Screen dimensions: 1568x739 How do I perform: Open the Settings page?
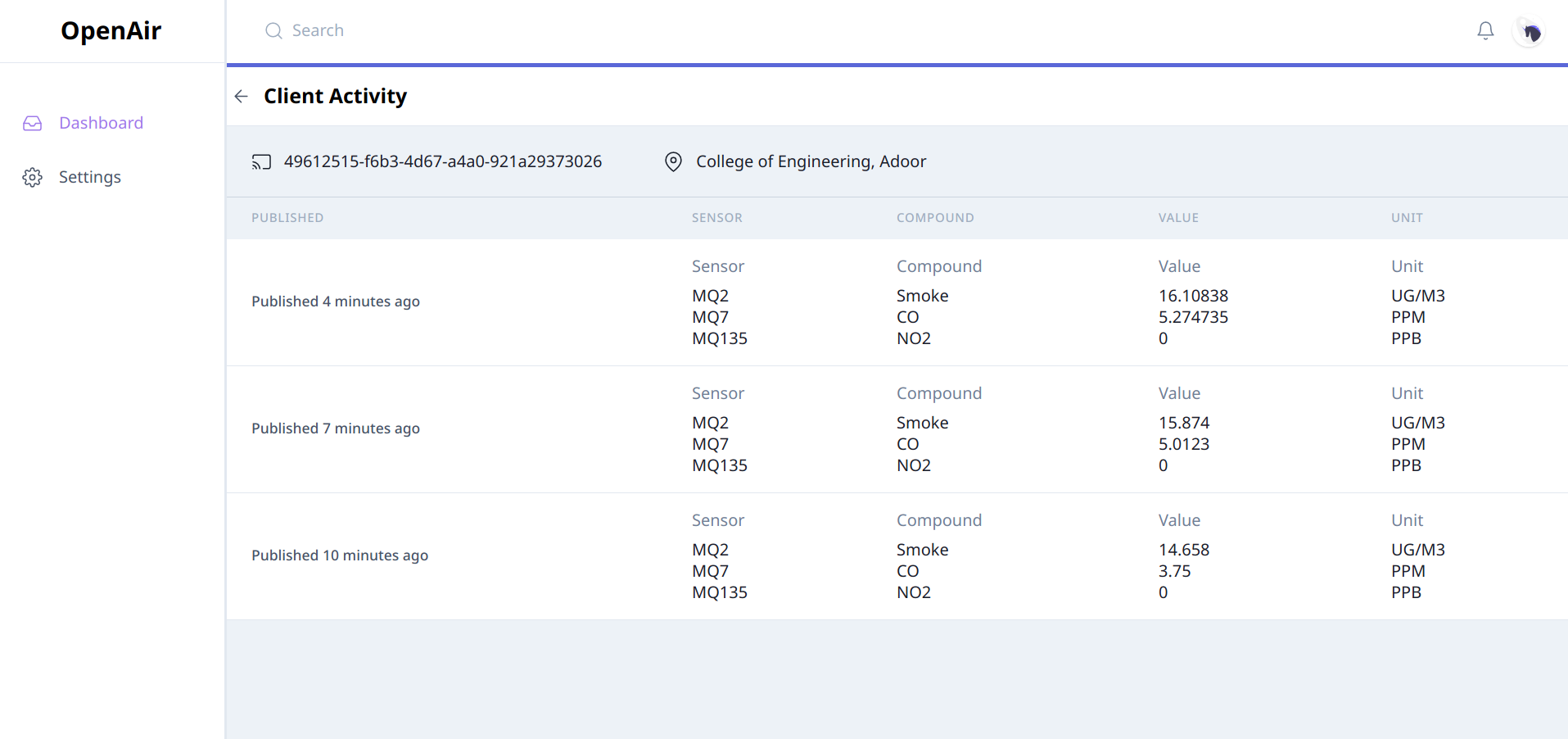[x=90, y=177]
